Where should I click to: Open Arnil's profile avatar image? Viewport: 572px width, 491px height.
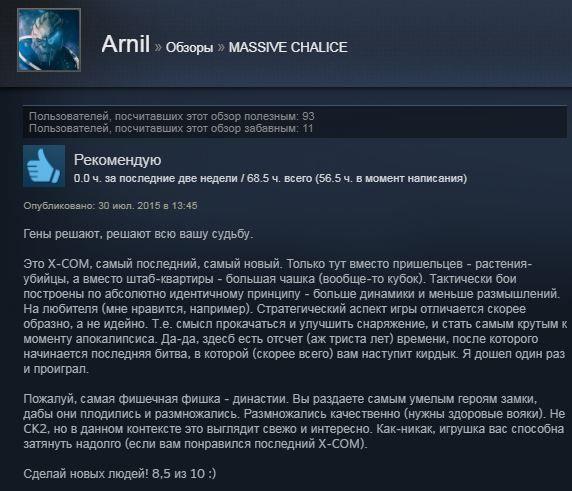point(49,40)
